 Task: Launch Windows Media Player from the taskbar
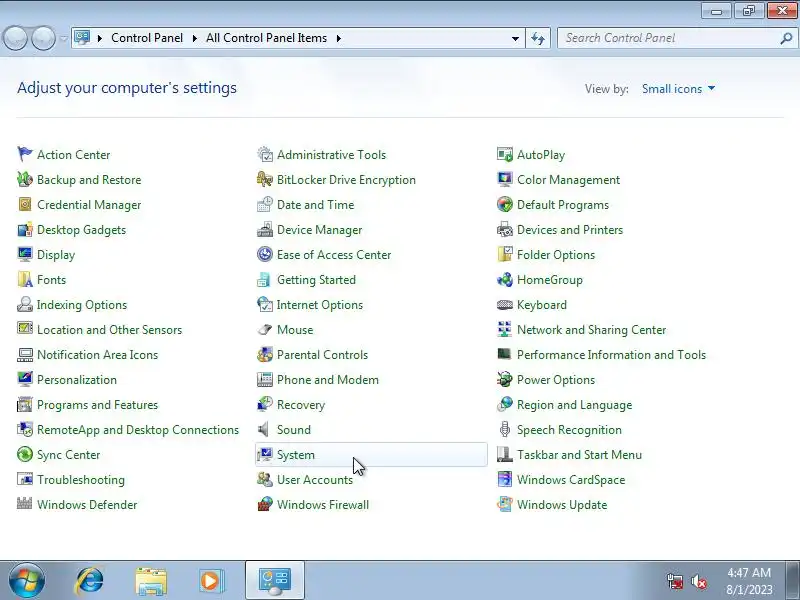click(x=211, y=581)
